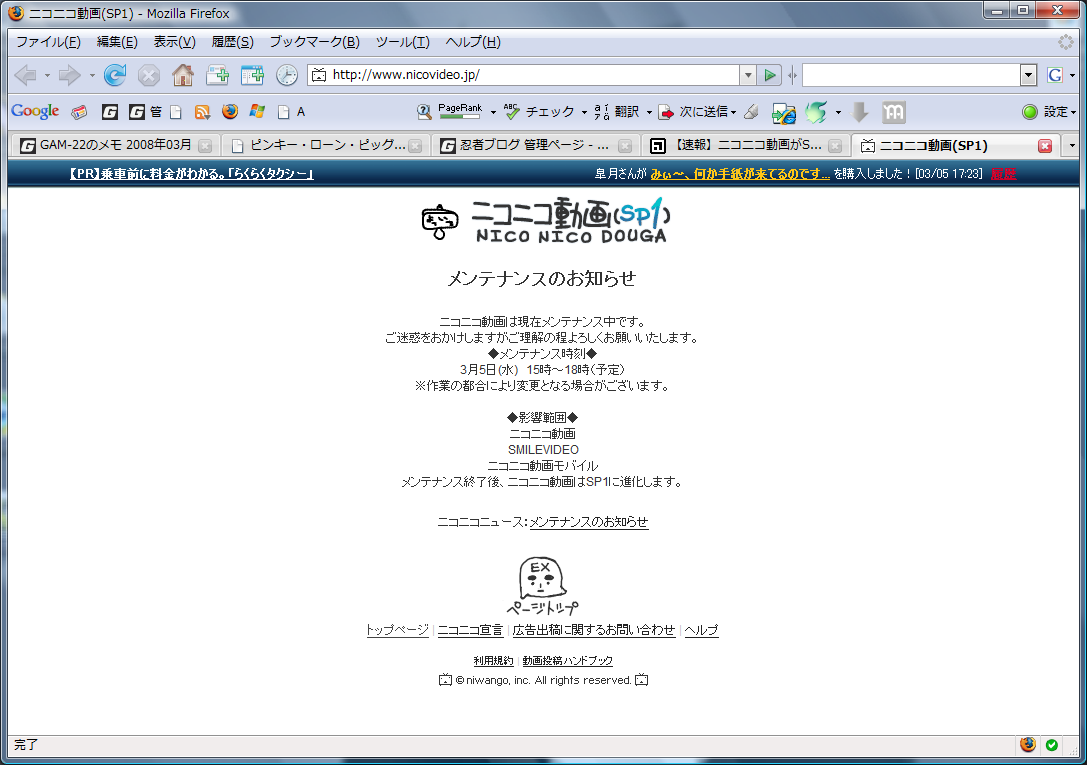Stop loading with the stop icon
1087x765 pixels.
click(148, 75)
